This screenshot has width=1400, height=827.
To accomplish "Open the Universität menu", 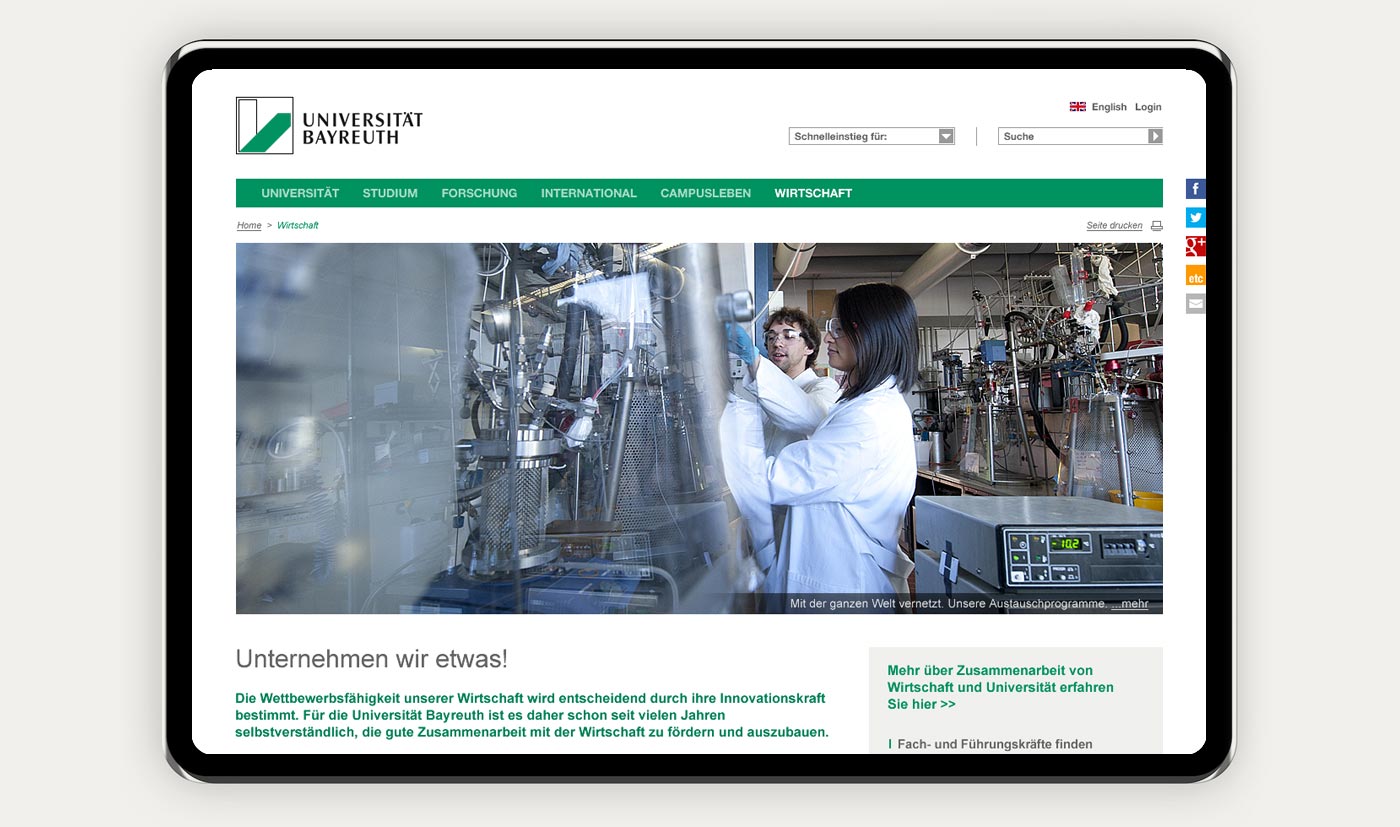I will point(300,193).
